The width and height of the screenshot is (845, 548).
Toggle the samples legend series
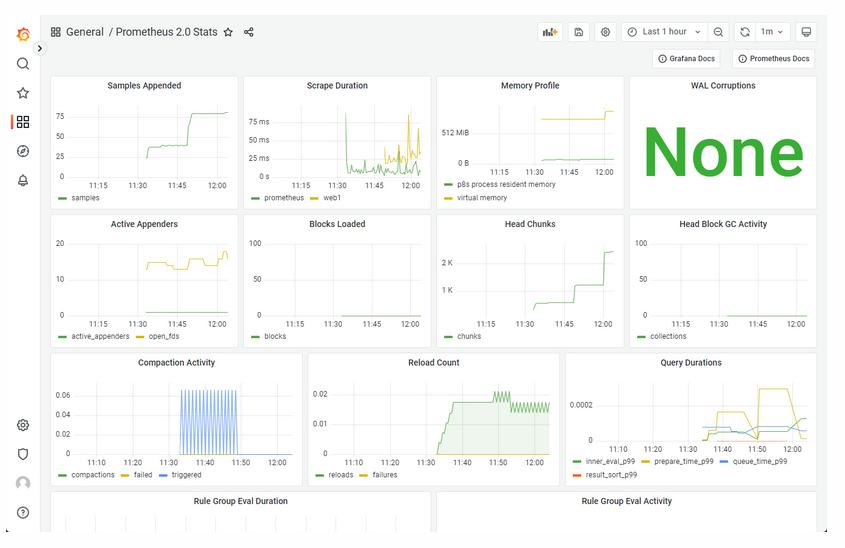point(85,198)
